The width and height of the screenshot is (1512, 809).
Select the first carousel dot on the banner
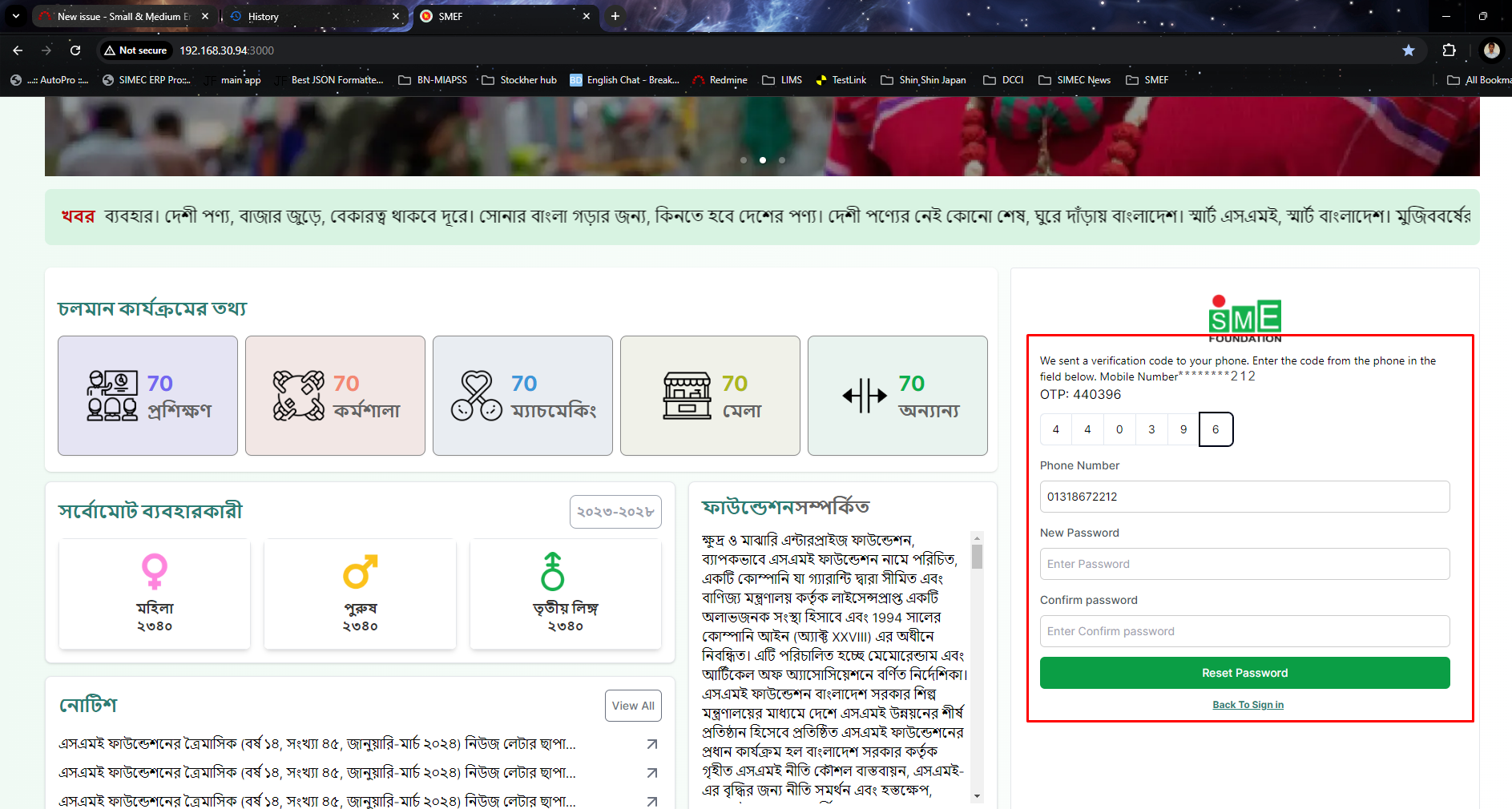coord(744,160)
